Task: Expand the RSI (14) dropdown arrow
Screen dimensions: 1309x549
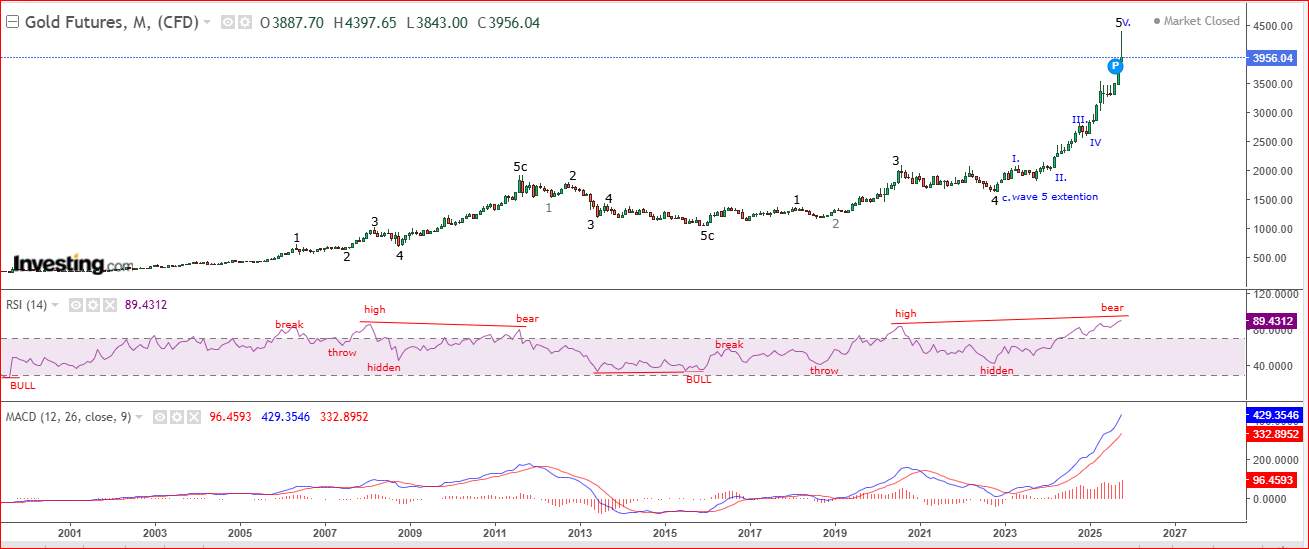Action: [x=56, y=305]
